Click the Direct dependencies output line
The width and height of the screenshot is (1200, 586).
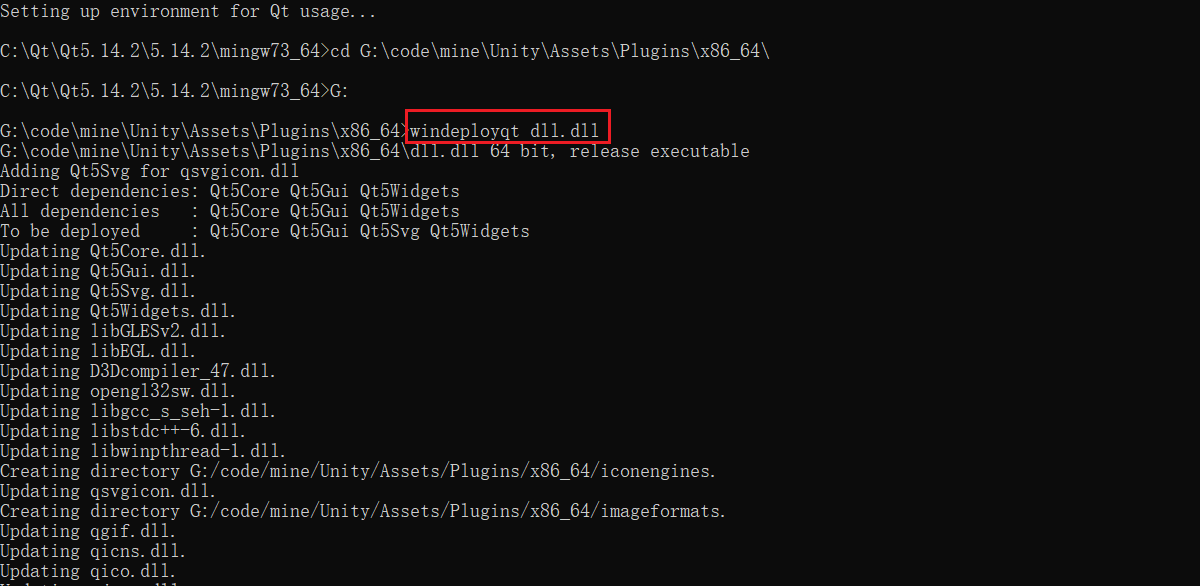[230, 191]
